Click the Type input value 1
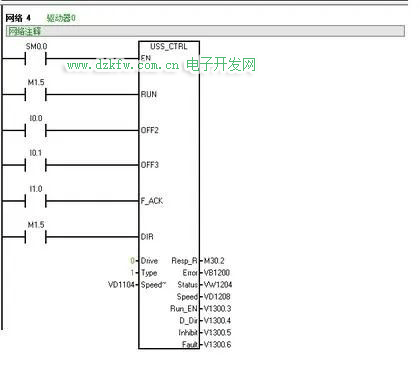 [132, 273]
